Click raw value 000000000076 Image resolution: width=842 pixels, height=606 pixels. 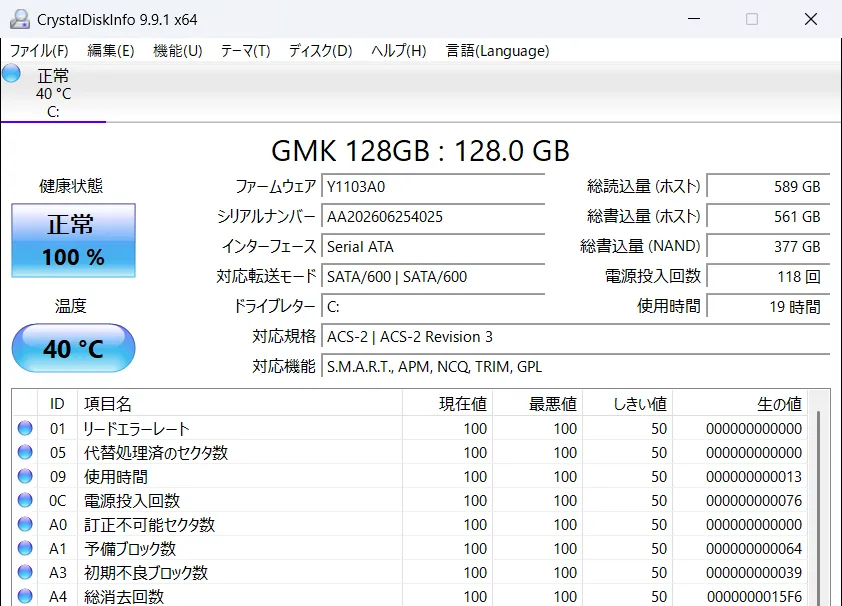point(754,500)
